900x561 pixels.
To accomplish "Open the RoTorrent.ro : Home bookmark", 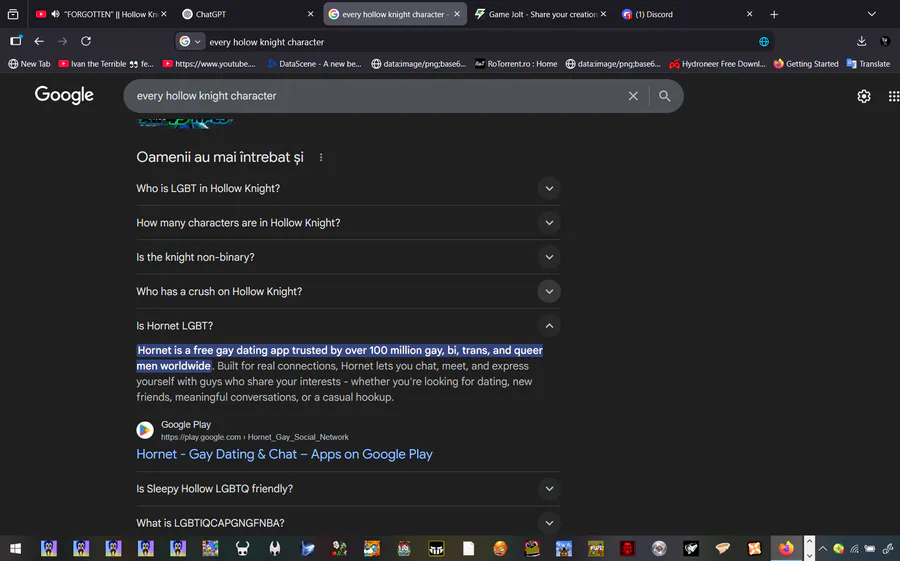I will pyautogui.click(x=515, y=64).
